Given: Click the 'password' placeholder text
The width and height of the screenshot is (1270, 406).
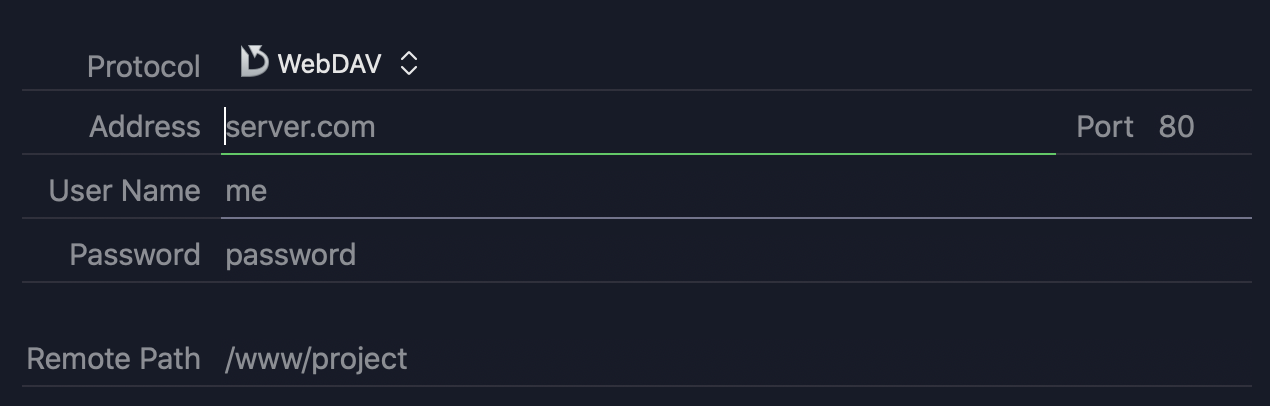Looking at the screenshot, I should coord(291,255).
